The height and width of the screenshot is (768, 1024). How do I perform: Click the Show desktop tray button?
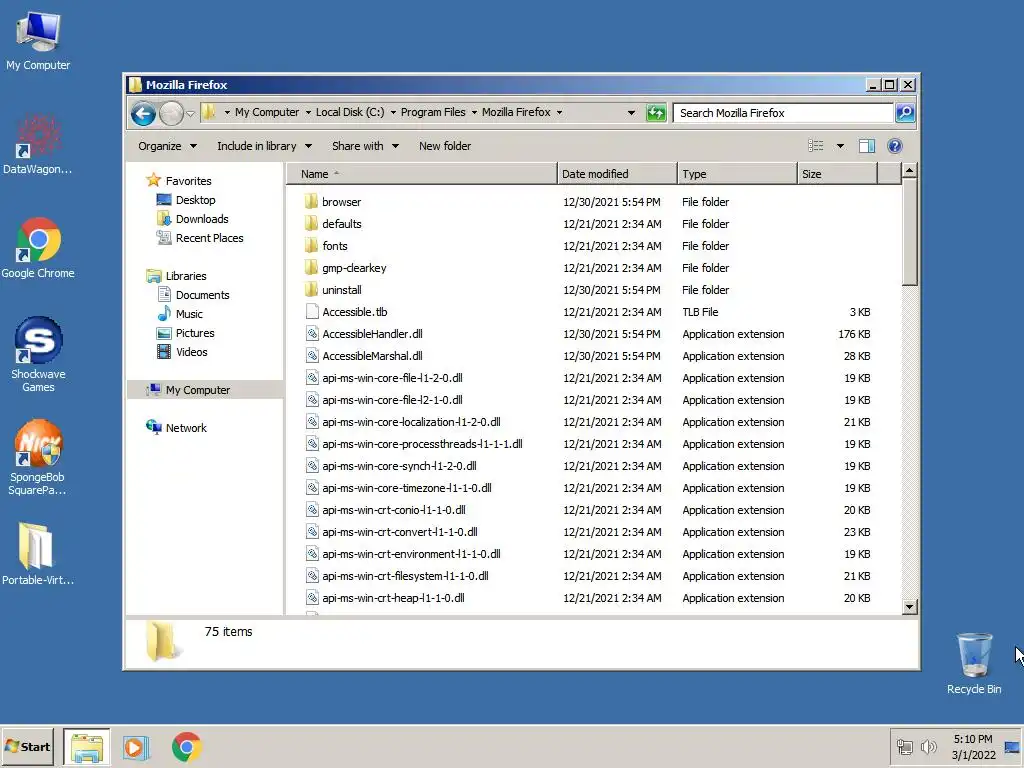1012,746
